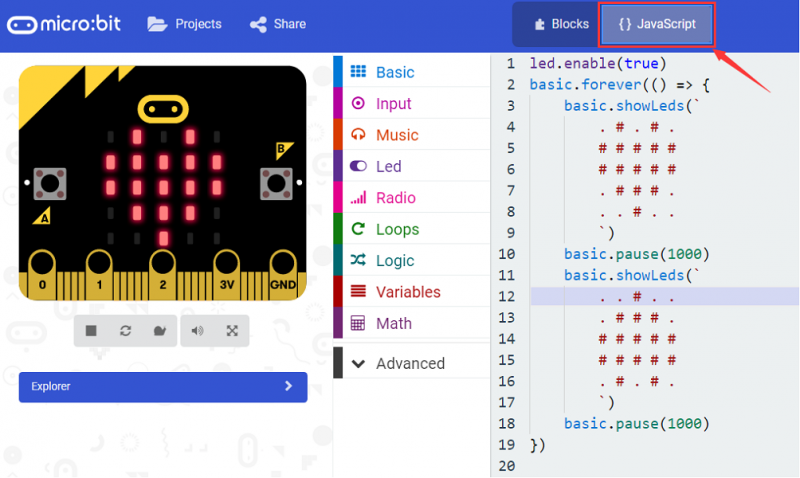Click the Share button
Image resolution: width=800 pixels, height=478 pixels.
point(278,24)
